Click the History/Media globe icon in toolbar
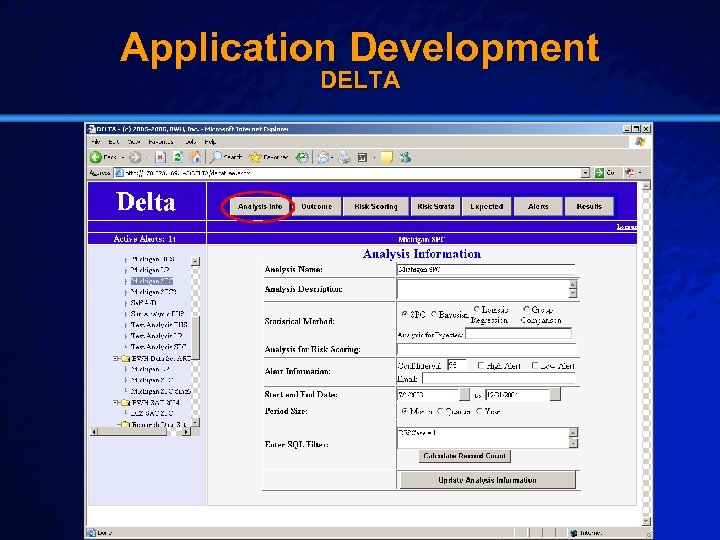This screenshot has height=540, width=720. [x=302, y=158]
